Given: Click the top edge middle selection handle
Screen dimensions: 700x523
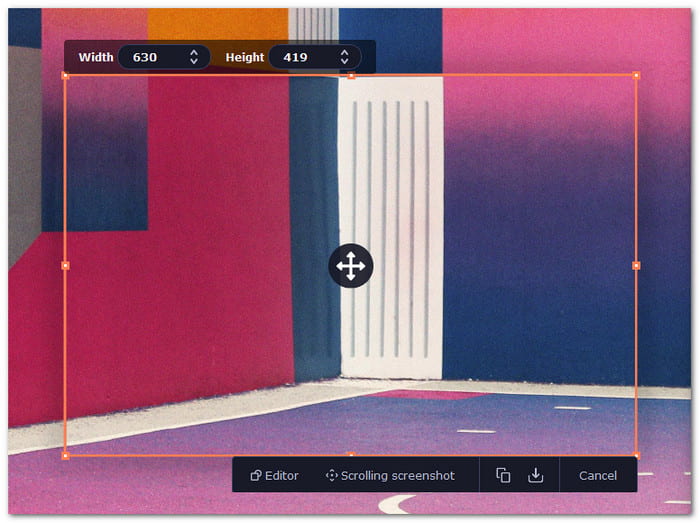Looking at the screenshot, I should (351, 76).
